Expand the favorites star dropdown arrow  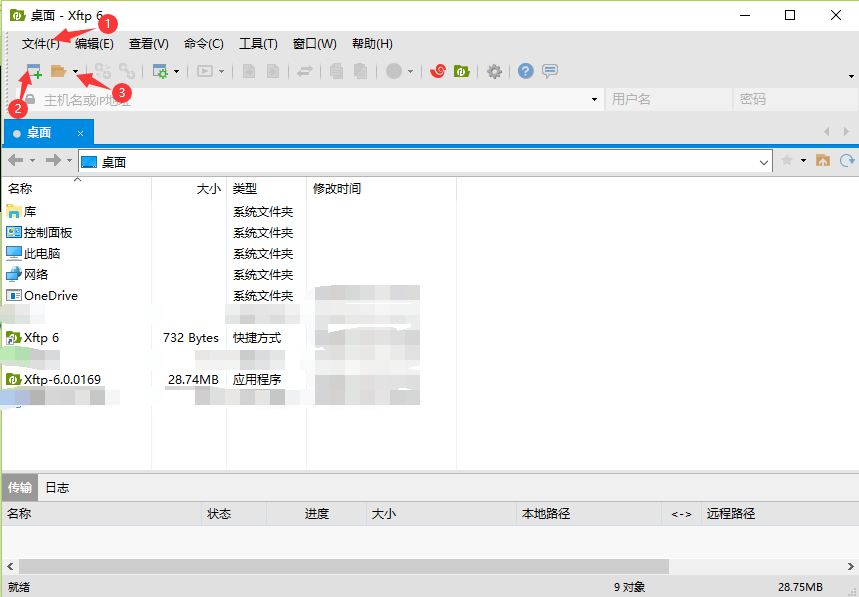[804, 160]
